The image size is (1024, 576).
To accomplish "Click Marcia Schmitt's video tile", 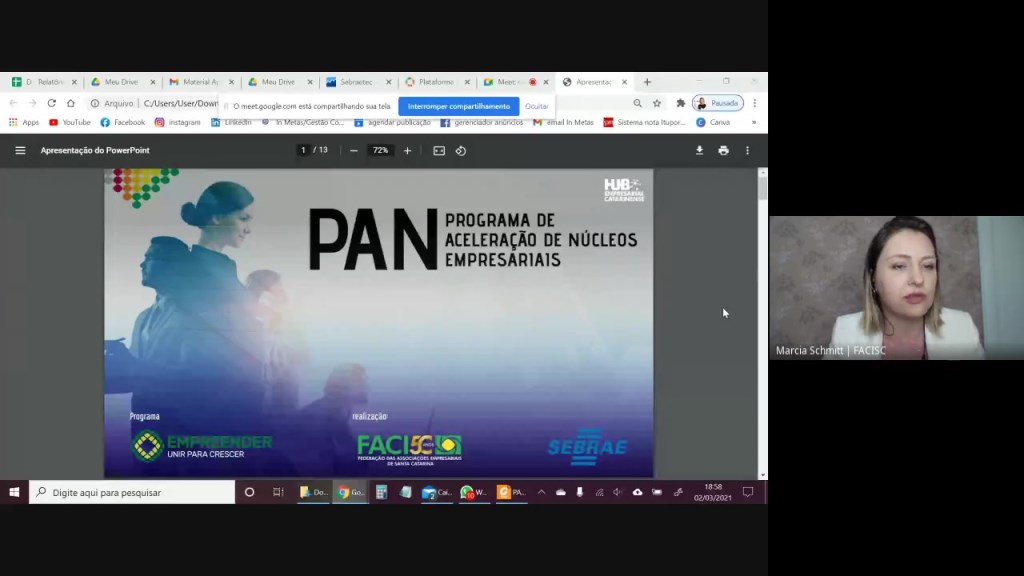I will point(896,288).
